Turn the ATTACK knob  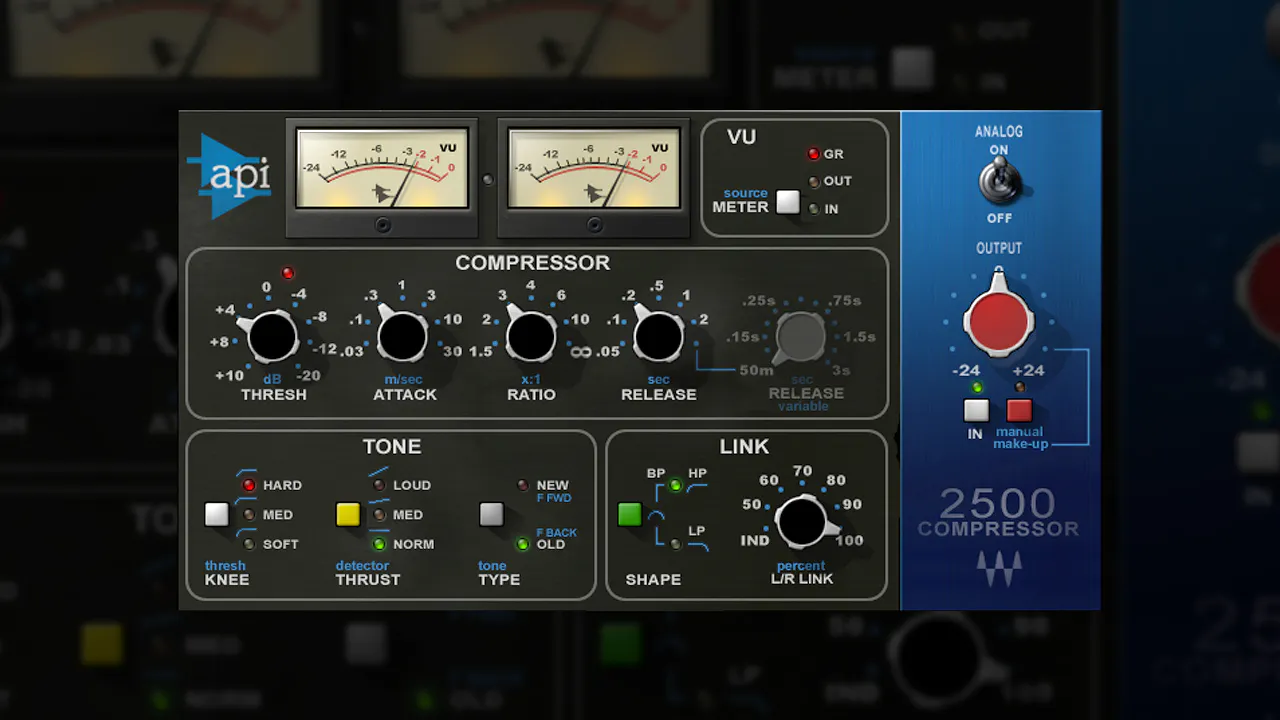tap(401, 338)
